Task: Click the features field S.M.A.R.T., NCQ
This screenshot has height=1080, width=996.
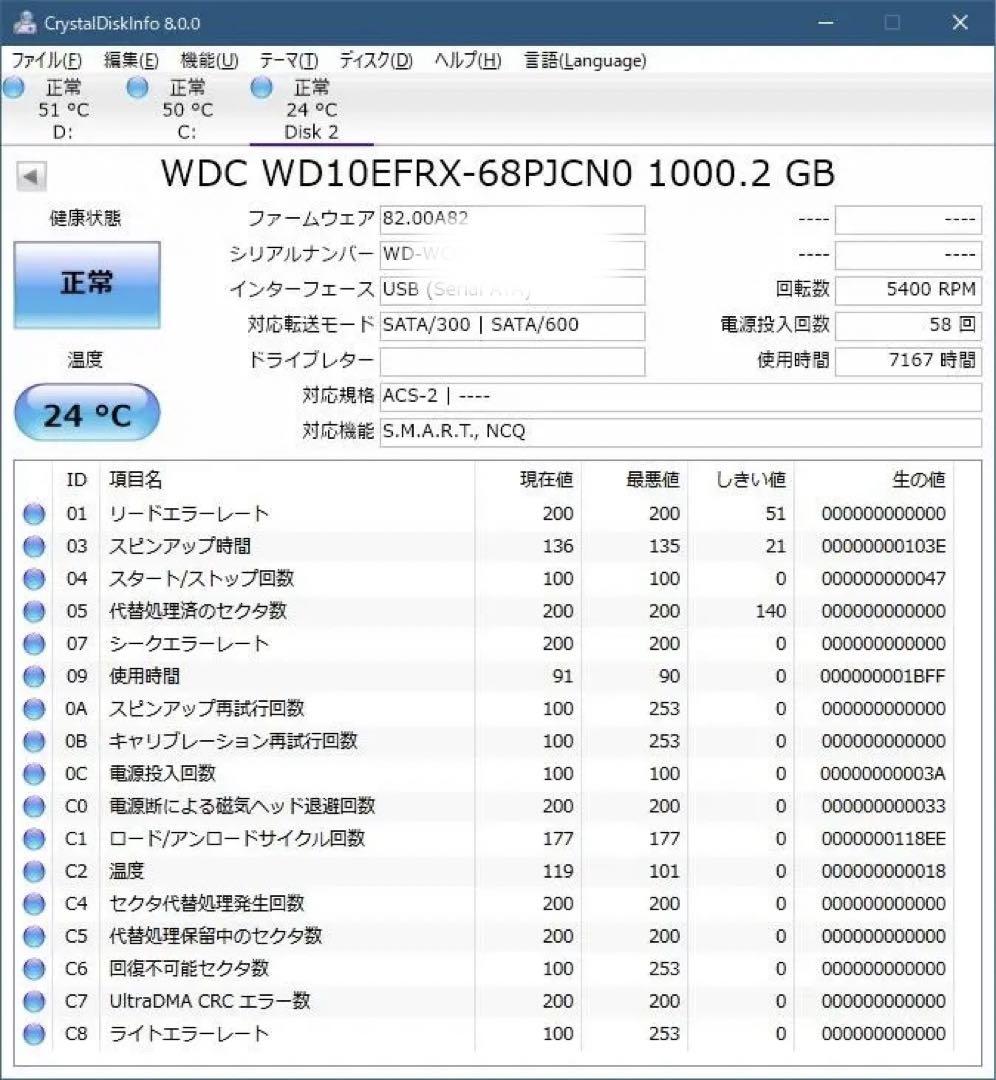Action: (681, 433)
